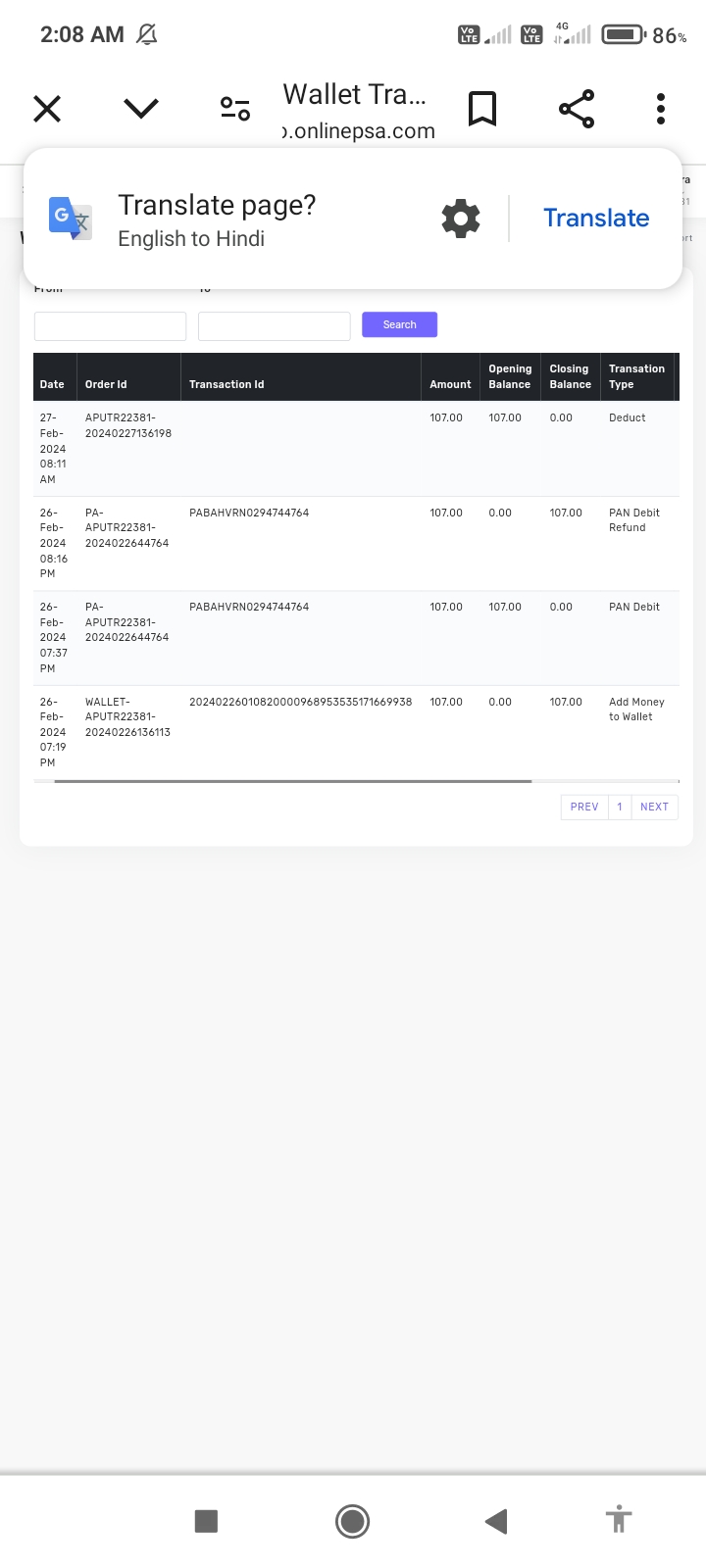Click the To date input field

(x=274, y=325)
